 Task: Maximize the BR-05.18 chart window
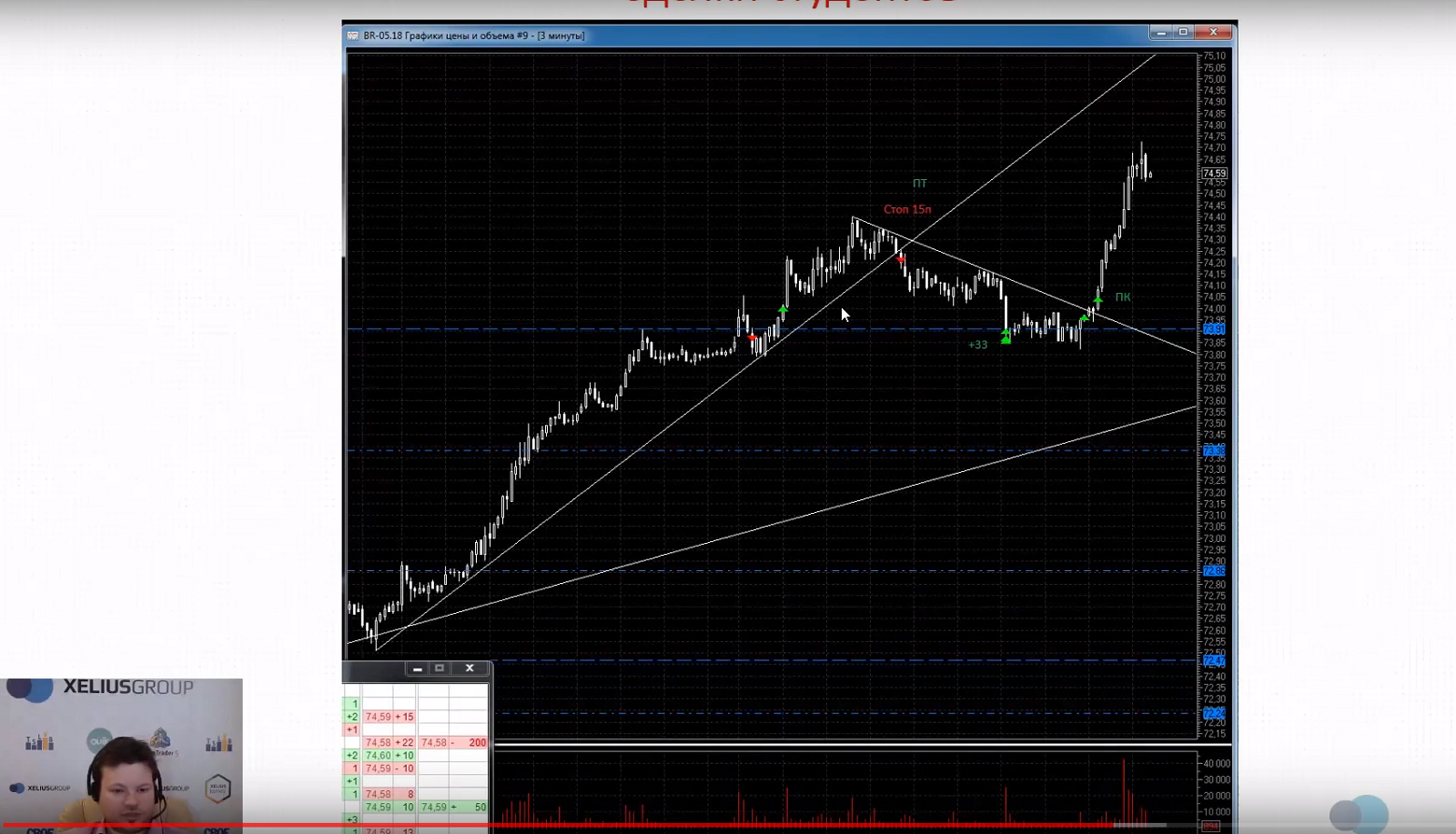pos(1183,33)
